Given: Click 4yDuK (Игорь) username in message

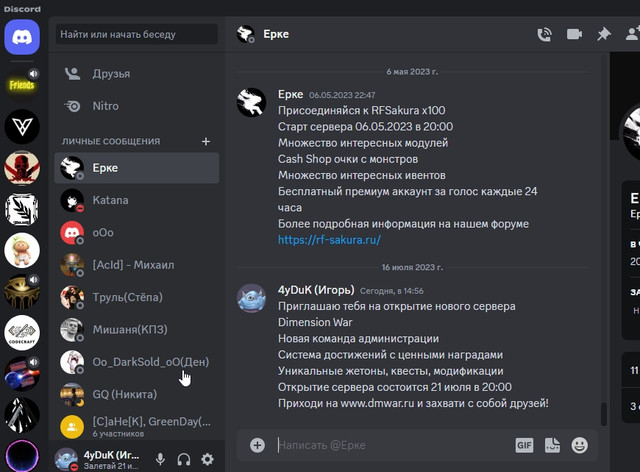Looking at the screenshot, I should (316, 290).
